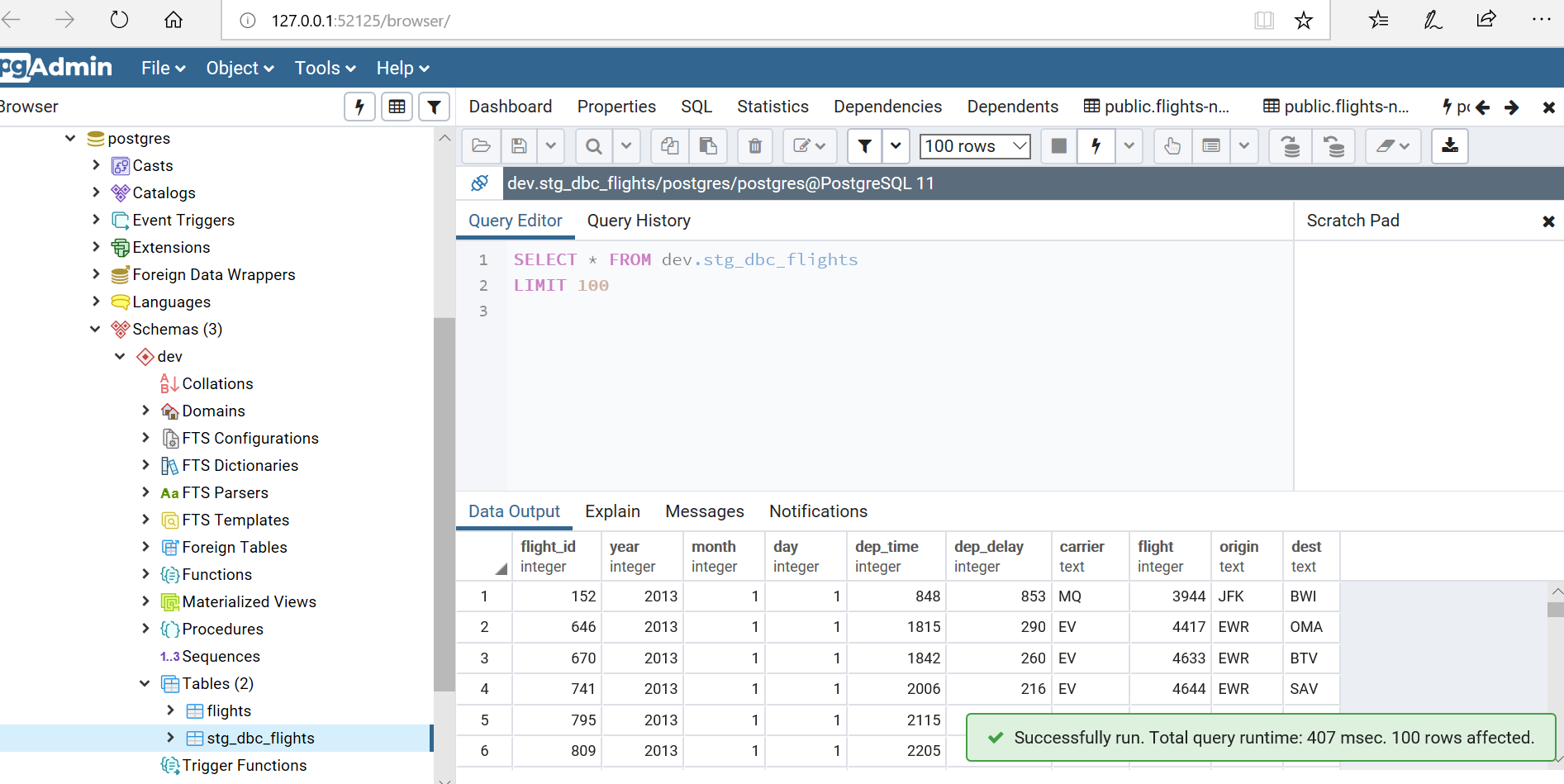This screenshot has height=784, width=1564.
Task: Click the Delete trash icon
Action: click(754, 146)
